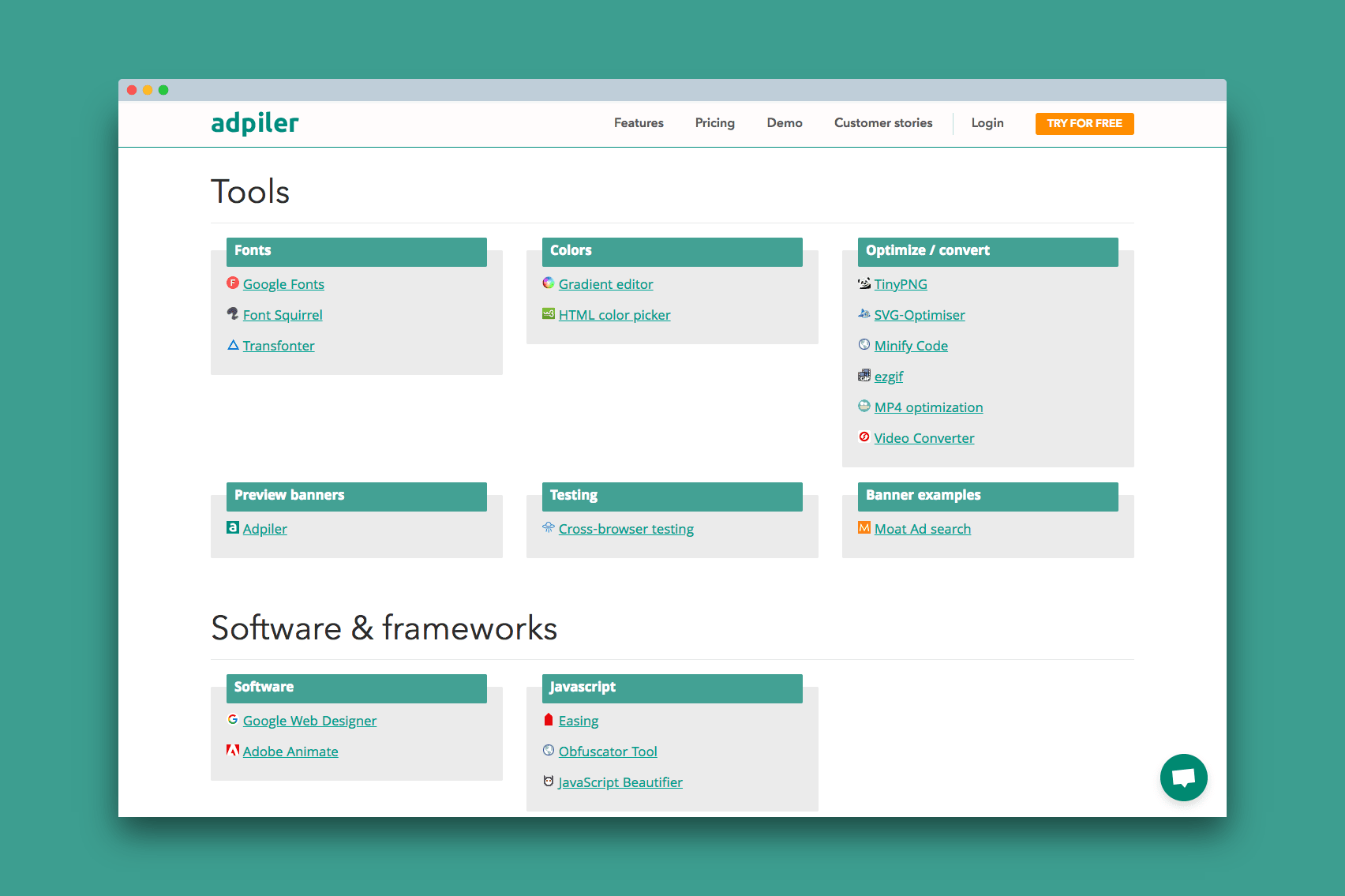The image size is (1345, 896).
Task: Click the Font Squirrel icon
Action: [233, 313]
